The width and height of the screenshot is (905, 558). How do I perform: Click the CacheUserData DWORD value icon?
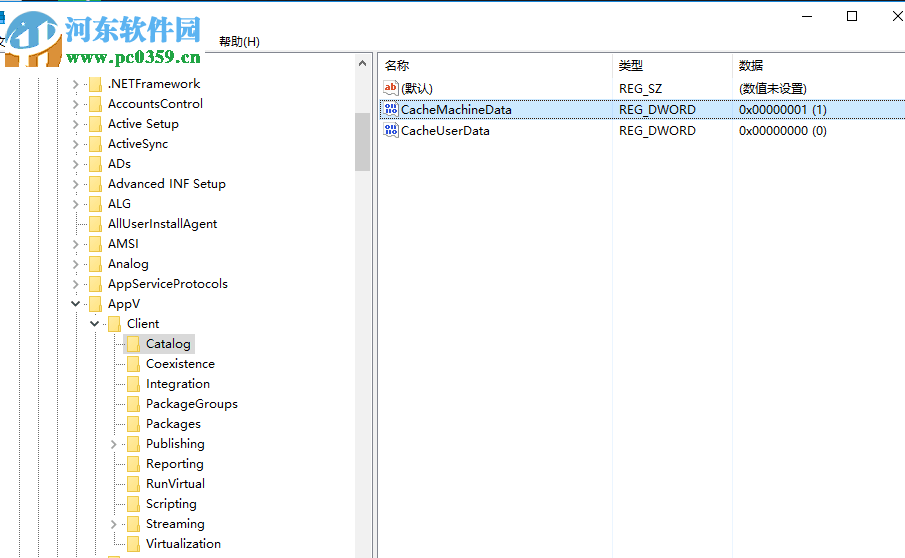[x=391, y=130]
